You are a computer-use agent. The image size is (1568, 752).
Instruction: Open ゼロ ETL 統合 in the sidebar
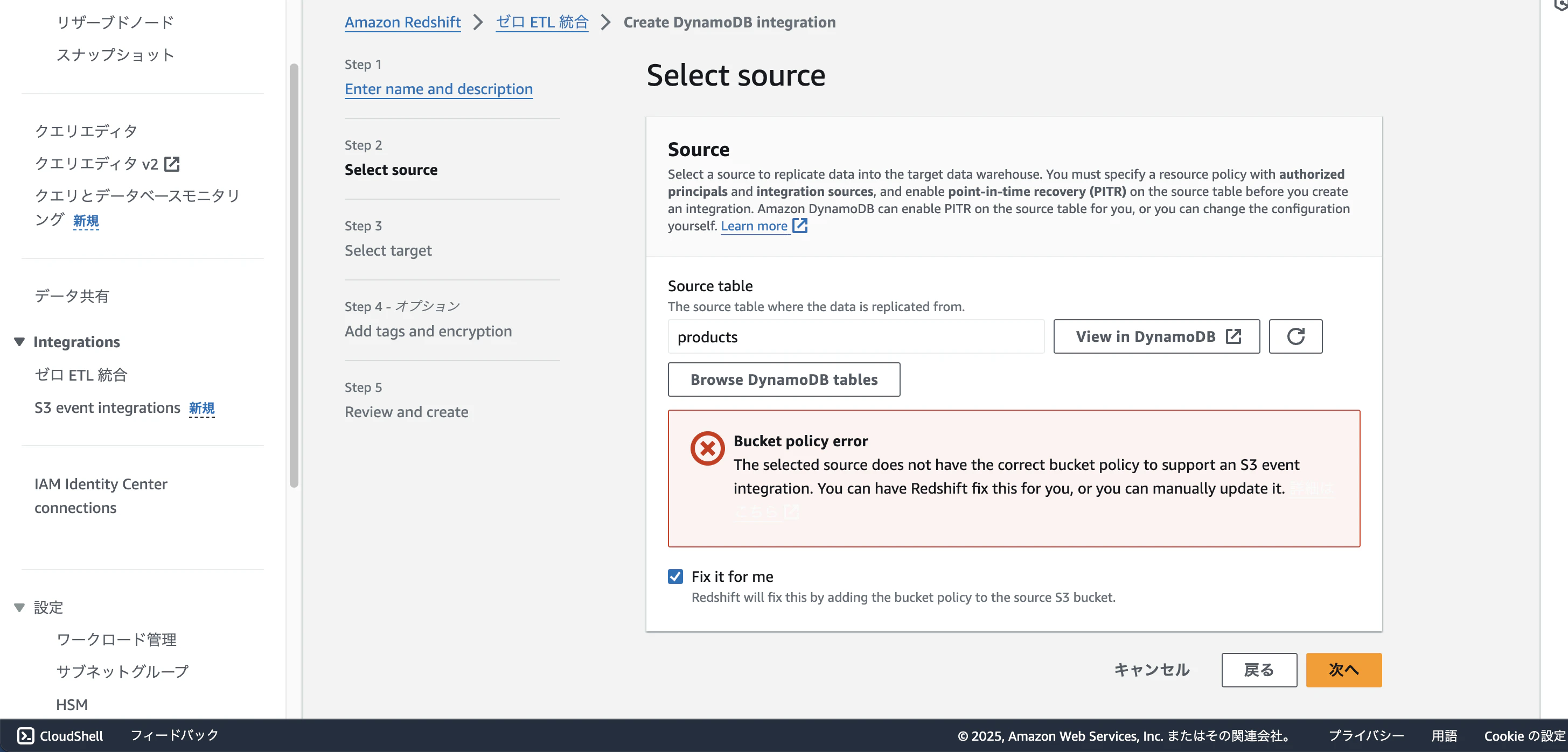click(81, 375)
